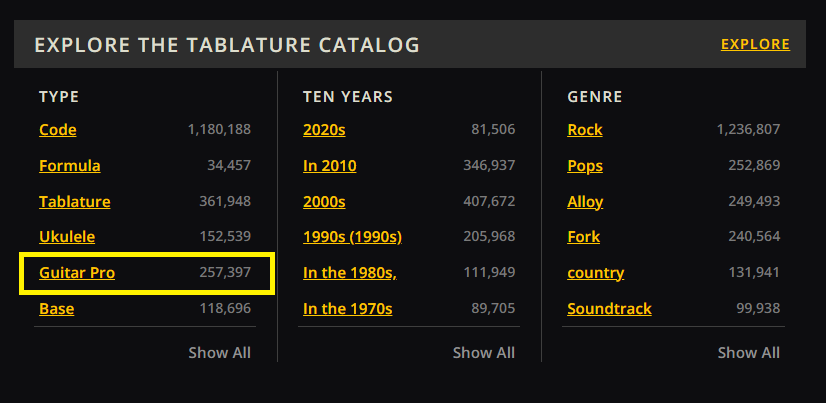Open the EXPLORE link in header
Screen dimensions: 826x403
[x=755, y=44]
